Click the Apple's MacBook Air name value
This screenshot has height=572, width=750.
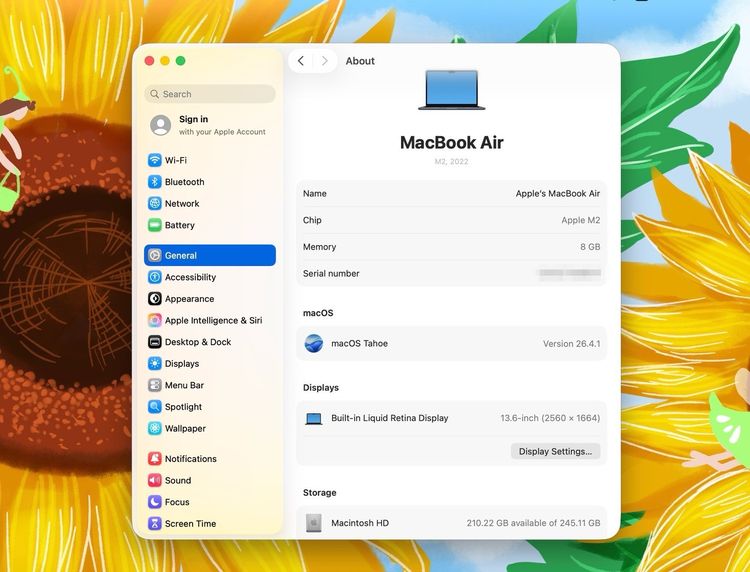[x=558, y=193]
